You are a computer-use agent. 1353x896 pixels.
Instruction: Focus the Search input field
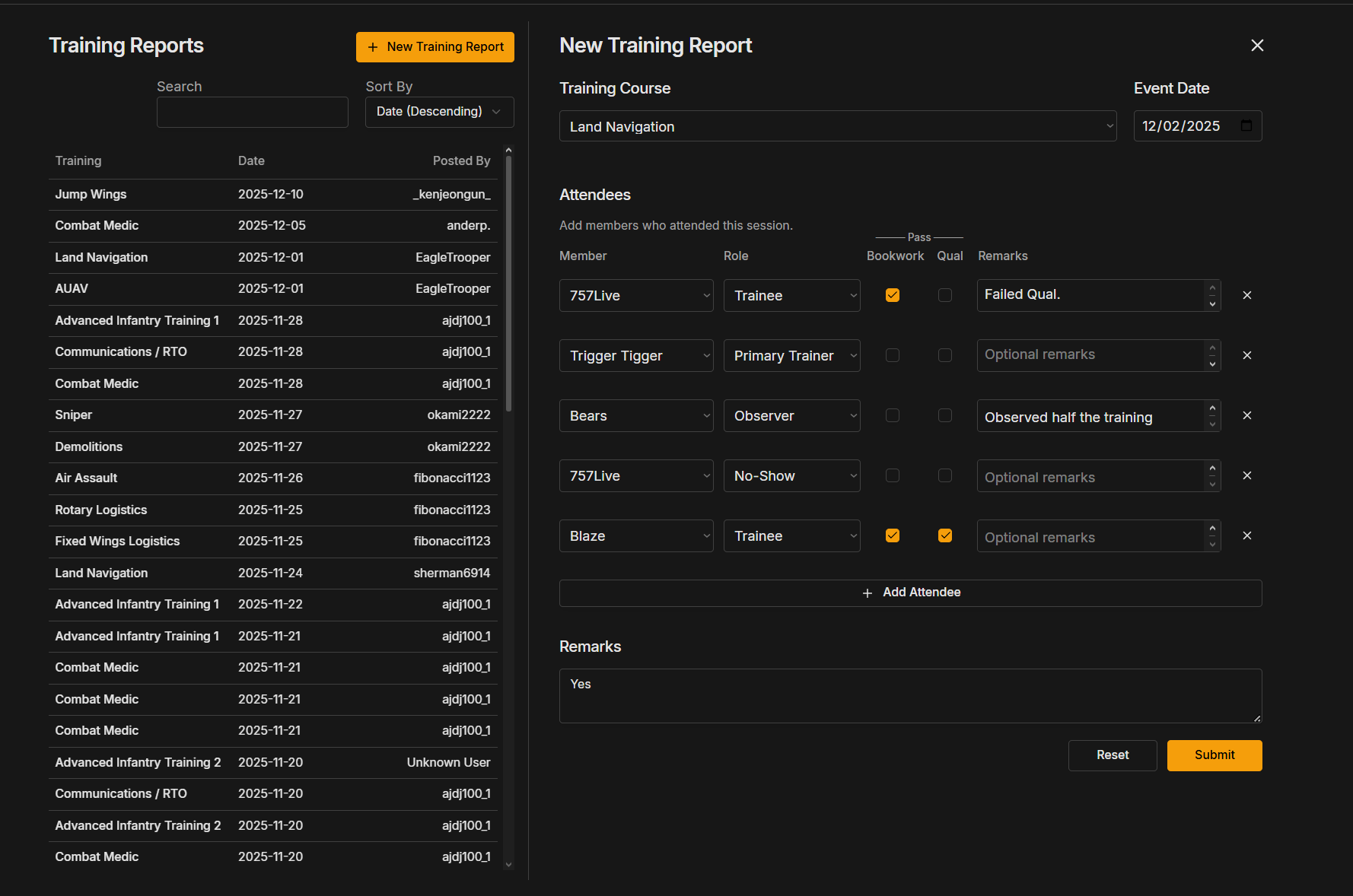(252, 113)
